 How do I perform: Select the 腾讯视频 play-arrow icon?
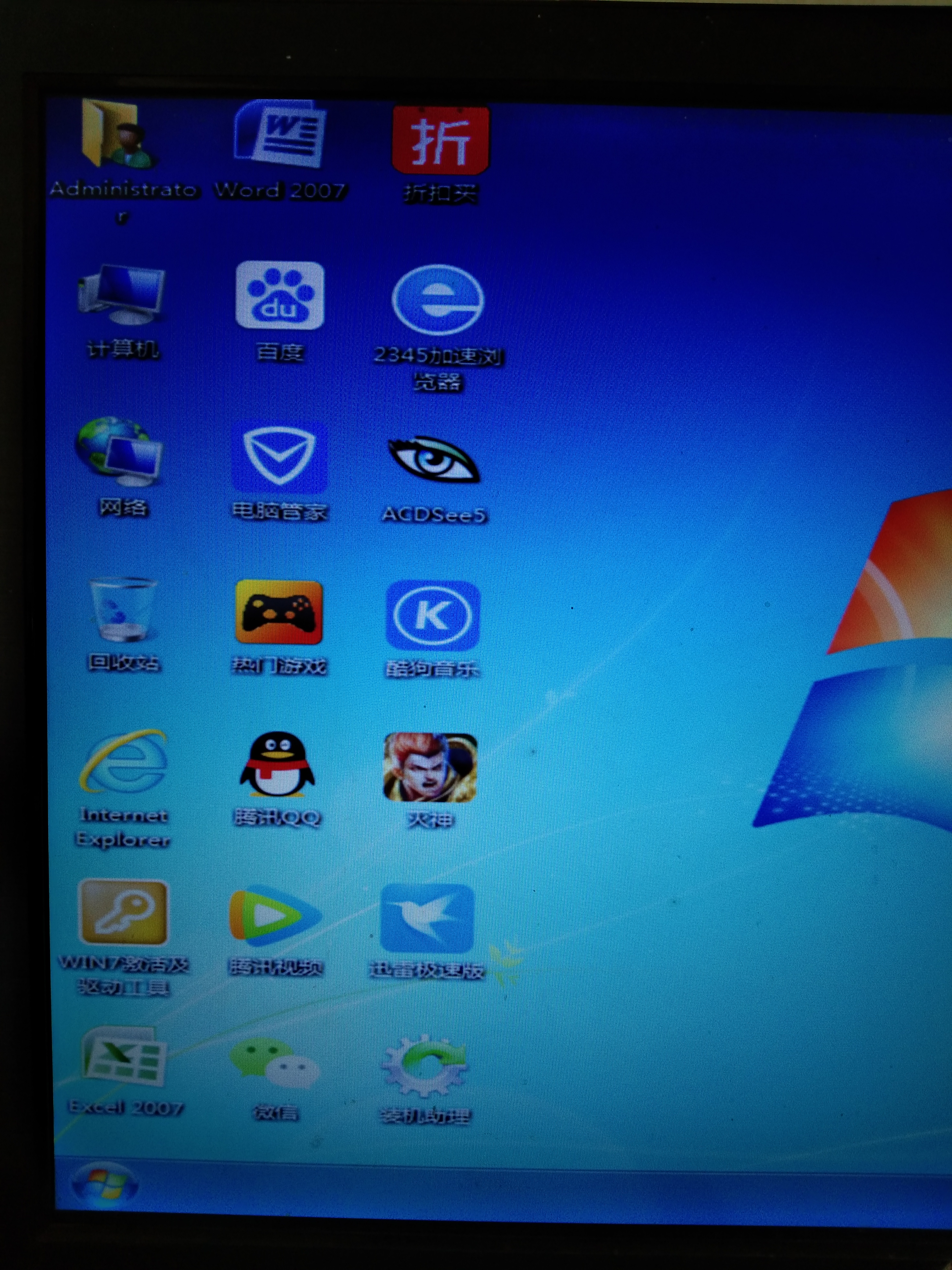pyautogui.click(x=274, y=917)
